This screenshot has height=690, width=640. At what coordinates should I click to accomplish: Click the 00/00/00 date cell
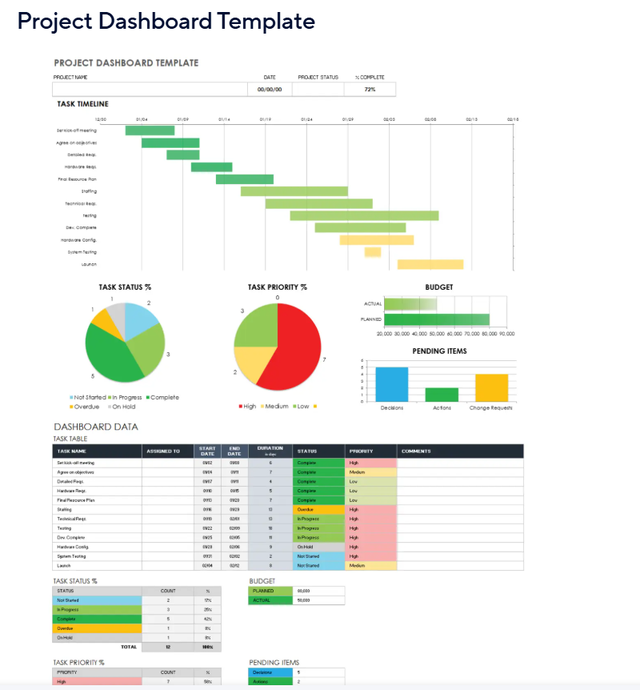point(270,89)
